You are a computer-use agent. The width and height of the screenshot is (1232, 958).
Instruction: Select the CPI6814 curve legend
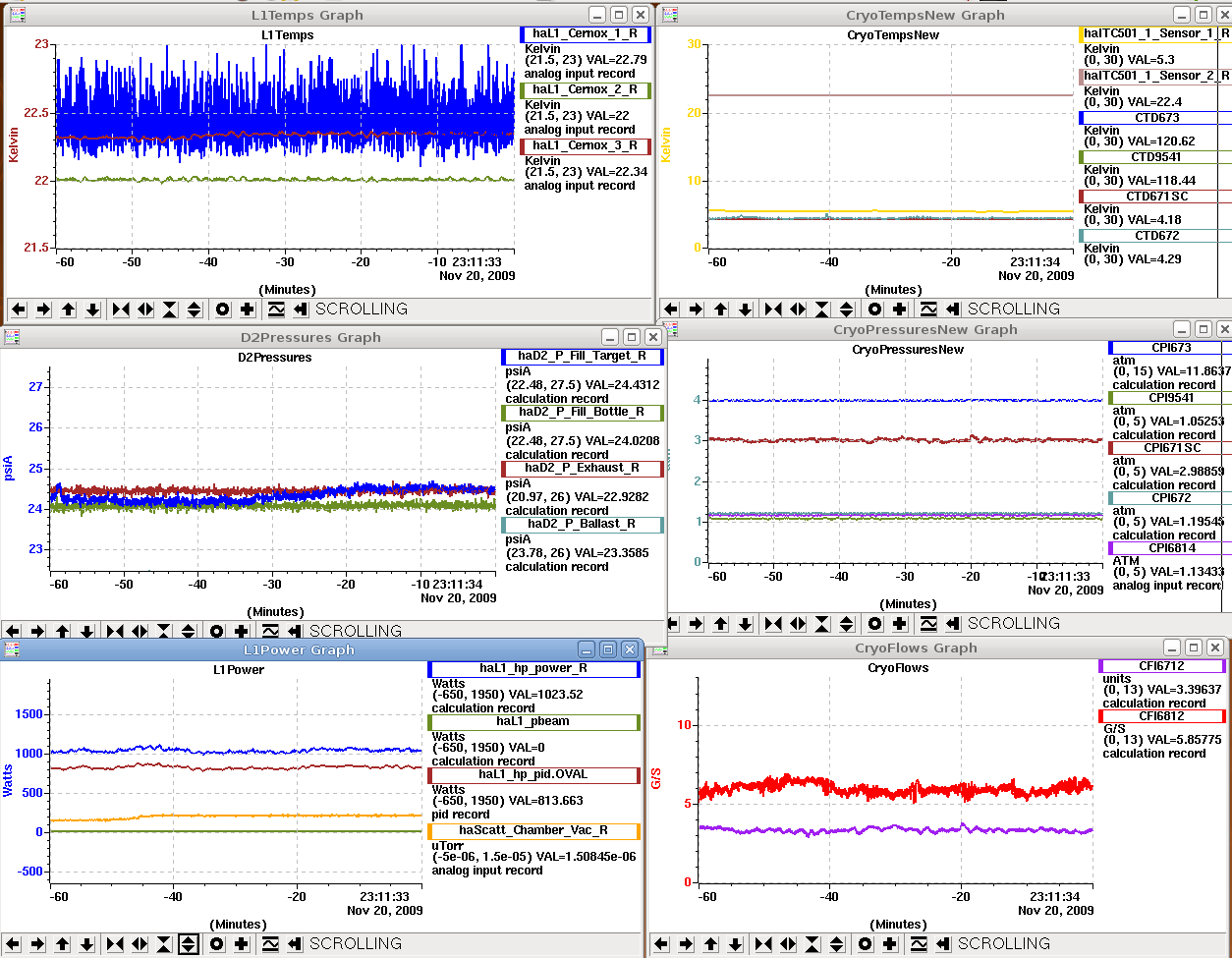click(x=1170, y=548)
